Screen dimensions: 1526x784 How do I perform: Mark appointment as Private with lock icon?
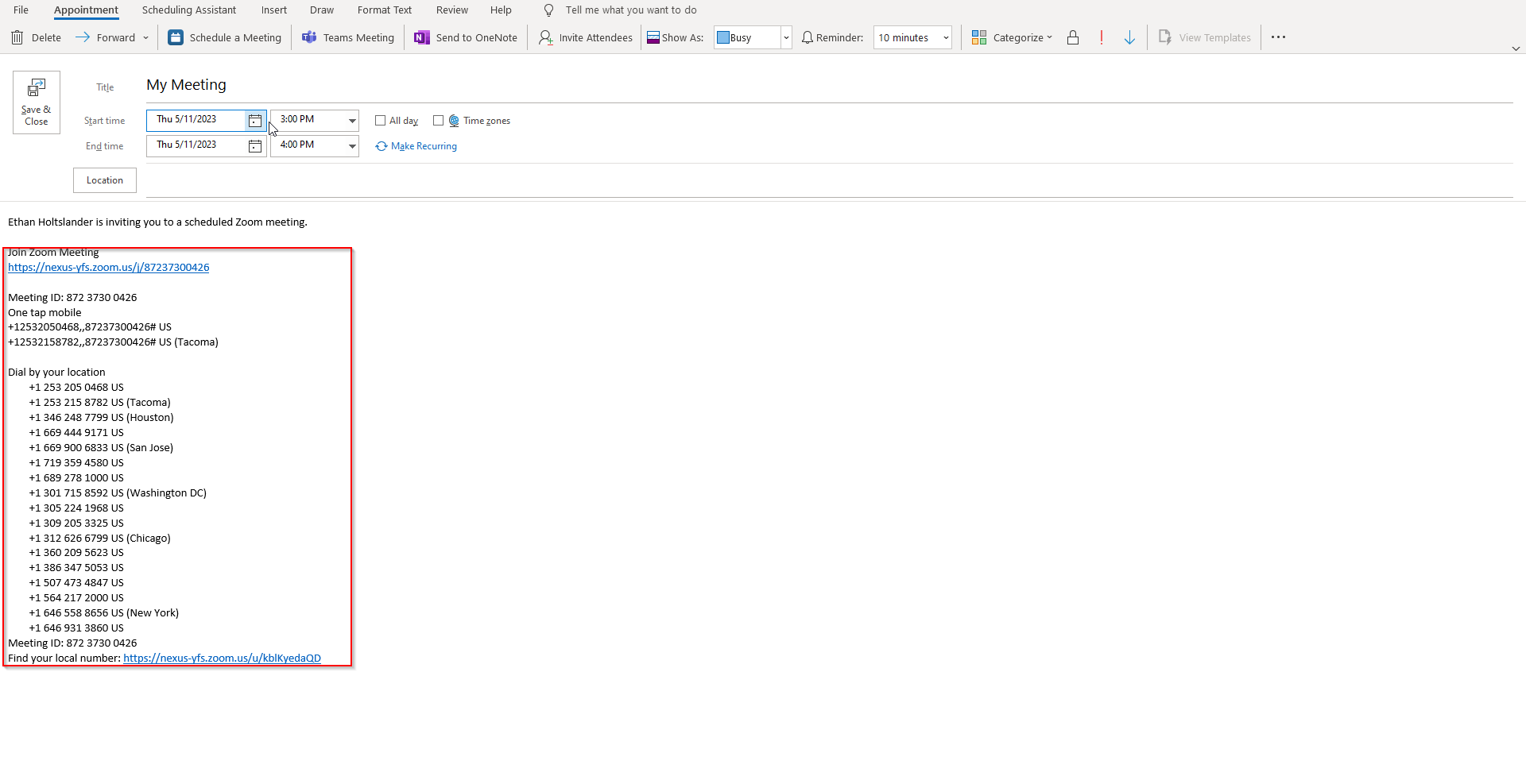(x=1073, y=37)
